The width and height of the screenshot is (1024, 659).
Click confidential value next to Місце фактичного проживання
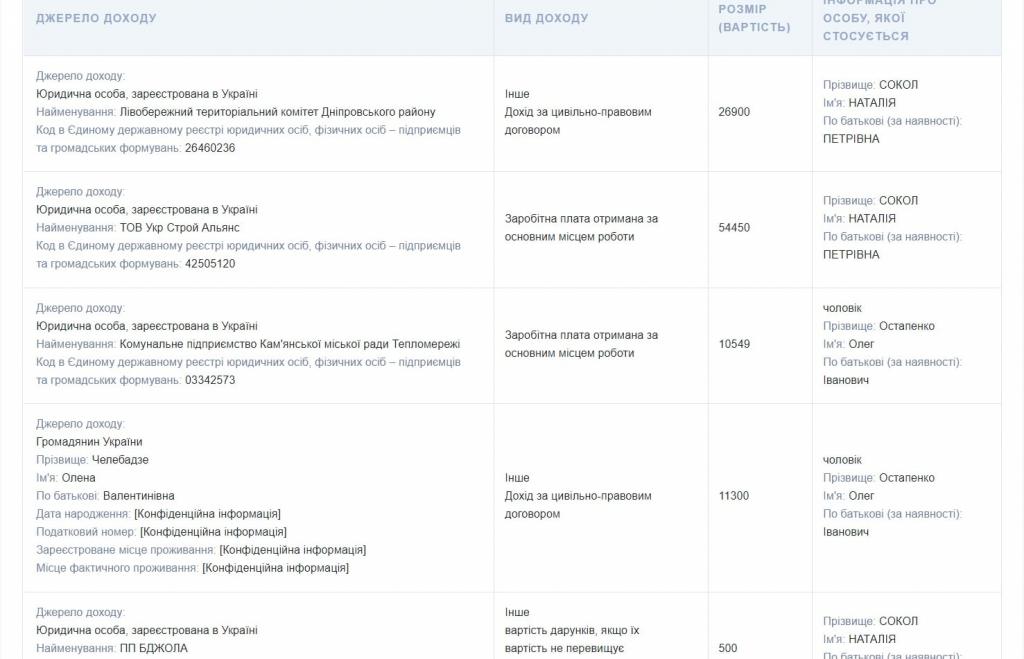[x=276, y=568]
